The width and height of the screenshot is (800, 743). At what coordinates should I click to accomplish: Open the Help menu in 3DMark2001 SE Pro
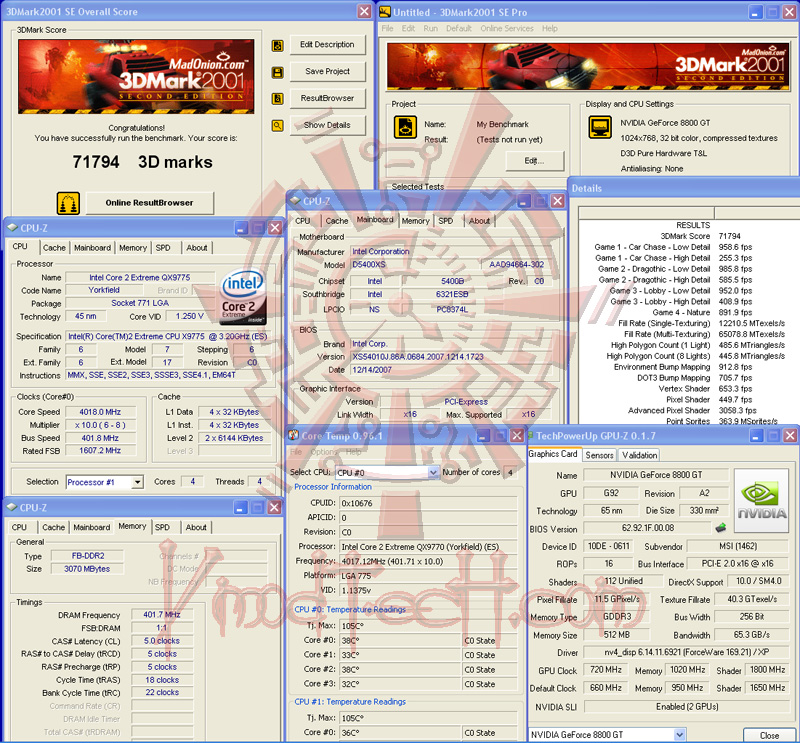[549, 29]
